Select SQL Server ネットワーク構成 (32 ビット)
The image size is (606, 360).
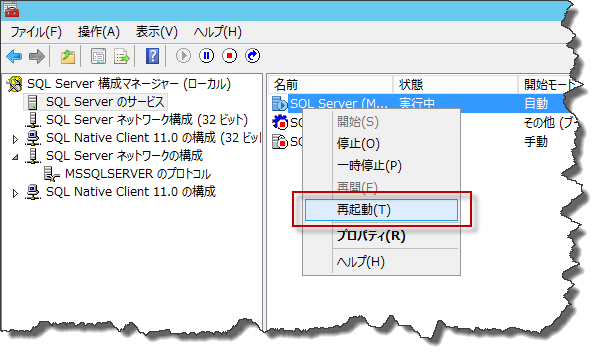coord(147,120)
